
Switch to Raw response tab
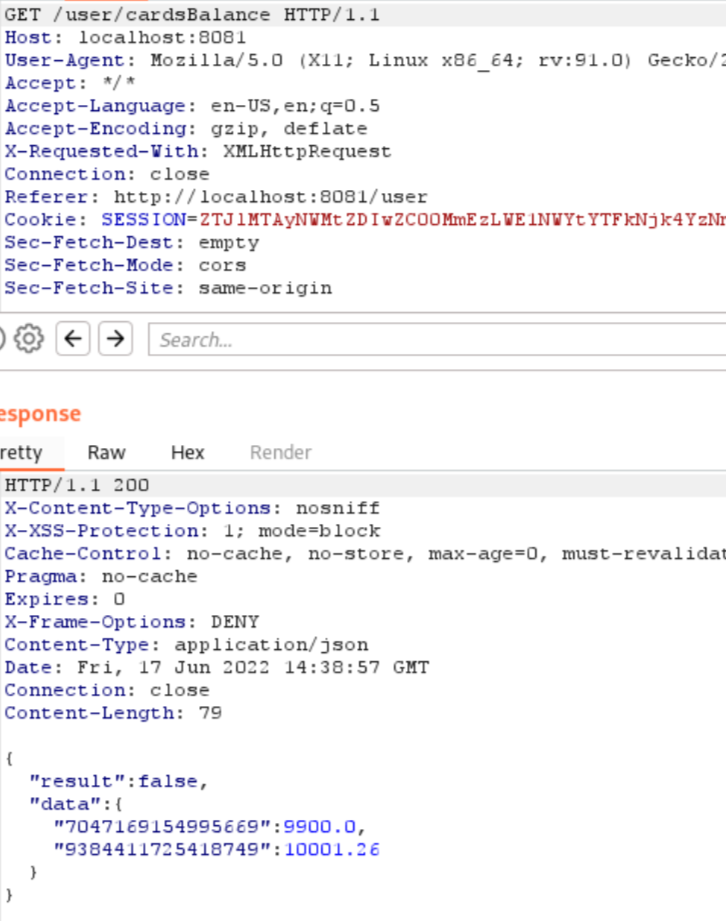click(x=106, y=452)
